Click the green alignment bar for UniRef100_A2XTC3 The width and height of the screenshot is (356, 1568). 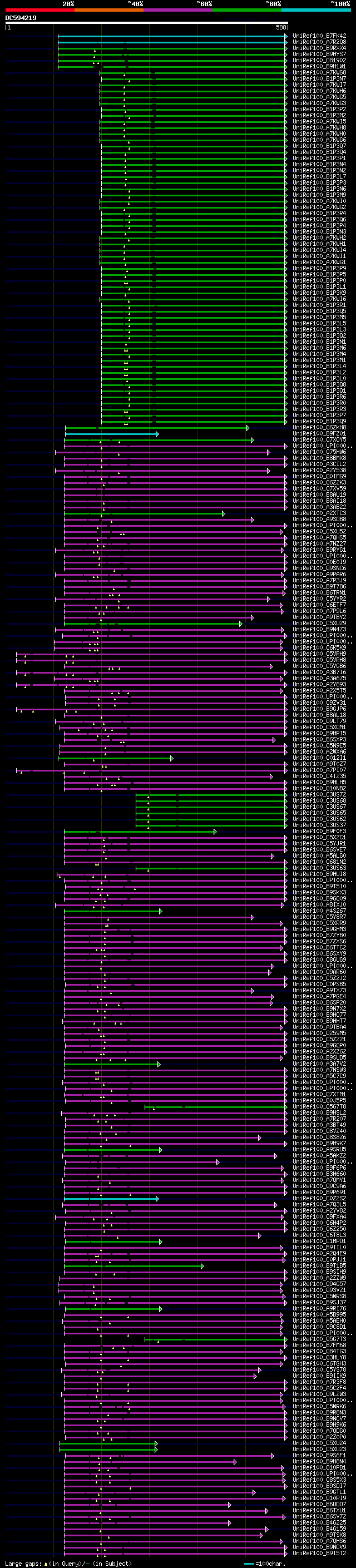click(144, 514)
